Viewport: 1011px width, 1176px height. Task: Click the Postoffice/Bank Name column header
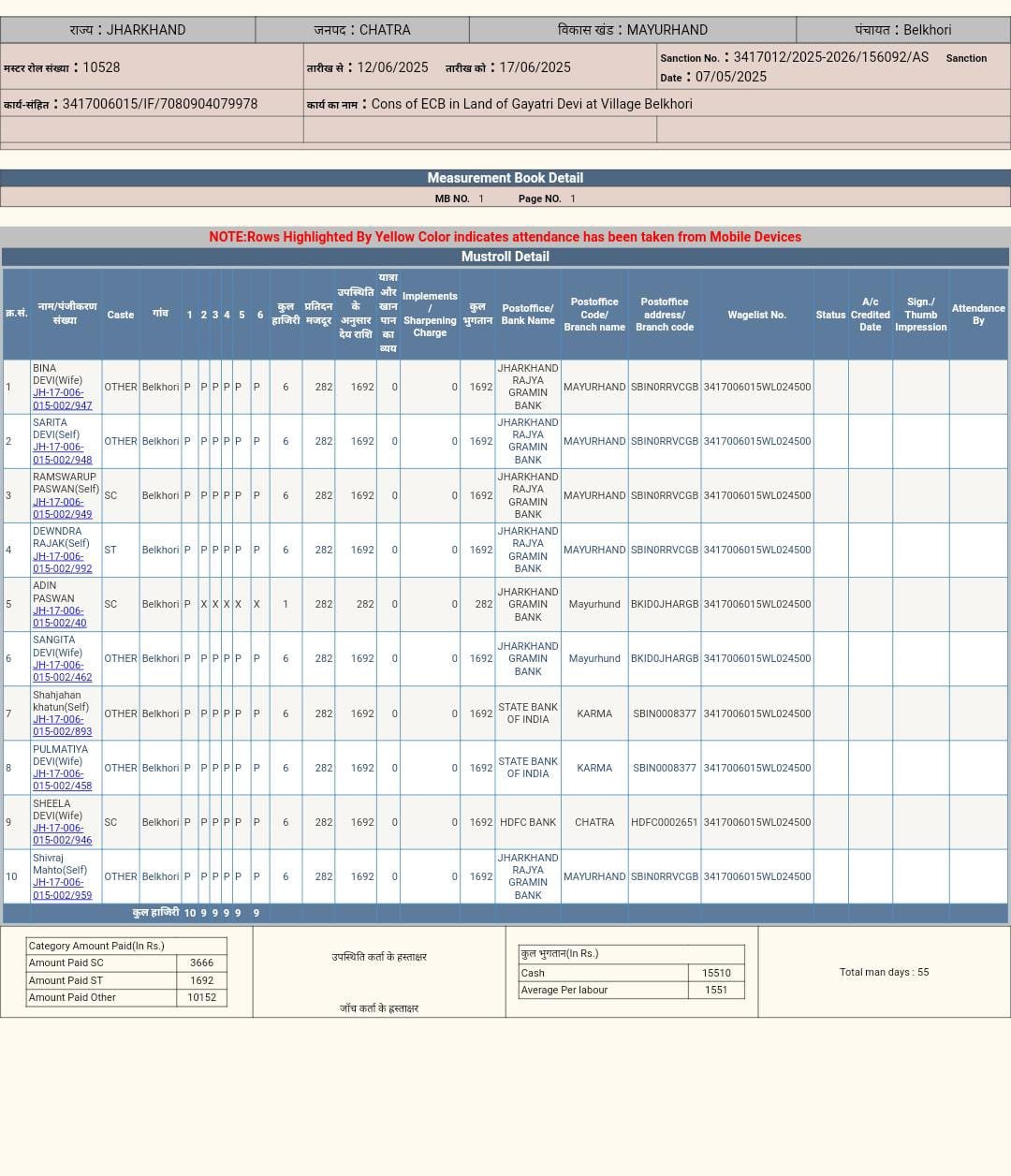pos(528,315)
